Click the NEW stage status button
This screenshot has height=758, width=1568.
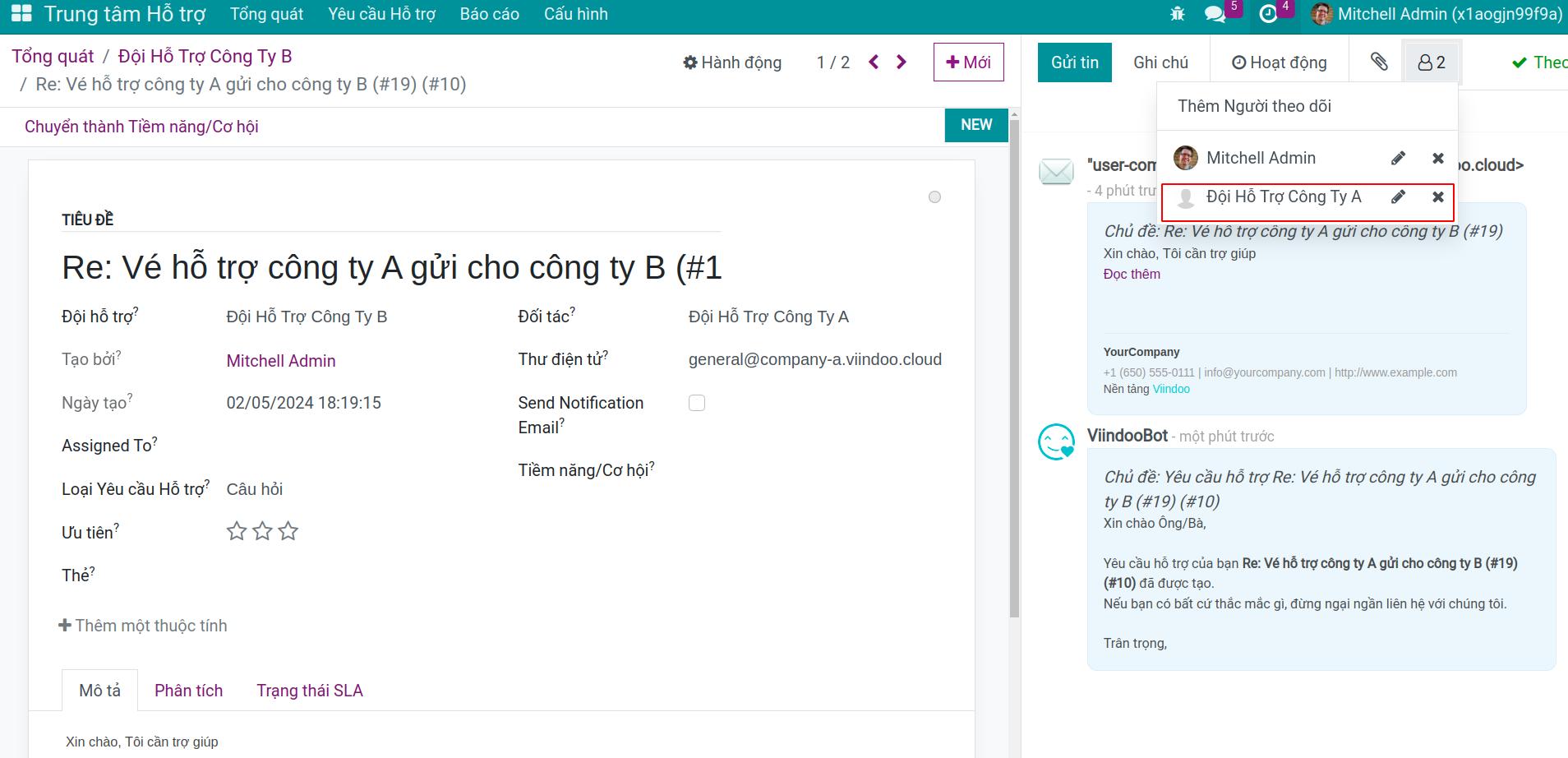[x=976, y=125]
